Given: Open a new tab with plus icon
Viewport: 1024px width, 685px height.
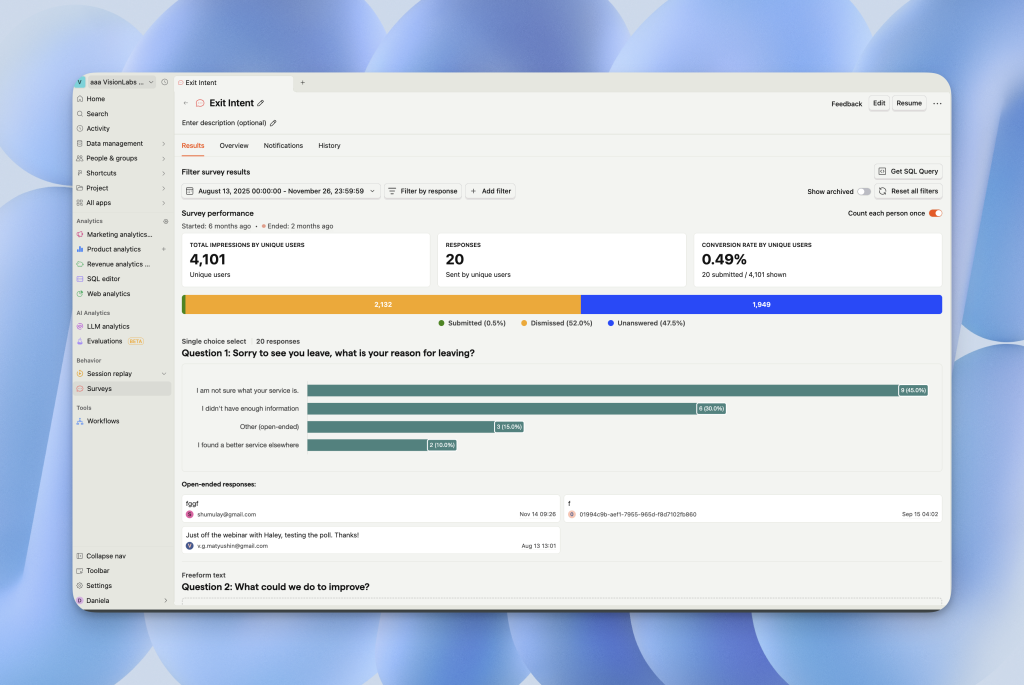Looking at the screenshot, I should point(303,82).
